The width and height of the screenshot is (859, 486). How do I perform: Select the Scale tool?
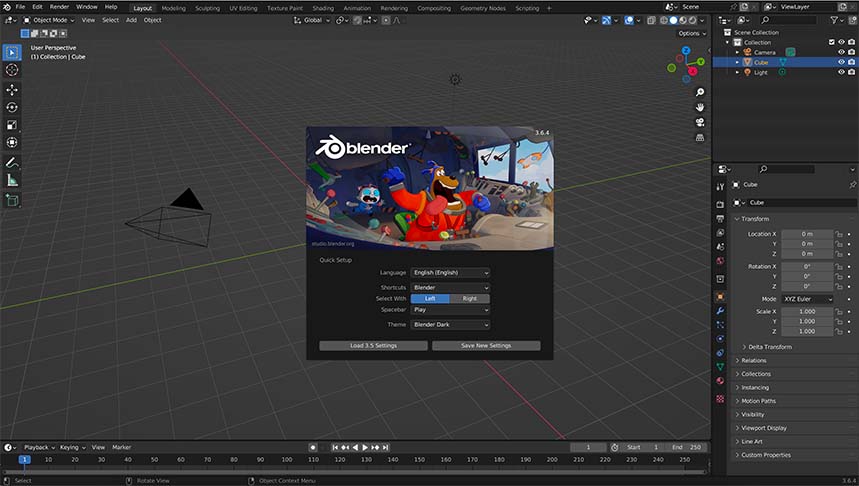tap(12, 125)
